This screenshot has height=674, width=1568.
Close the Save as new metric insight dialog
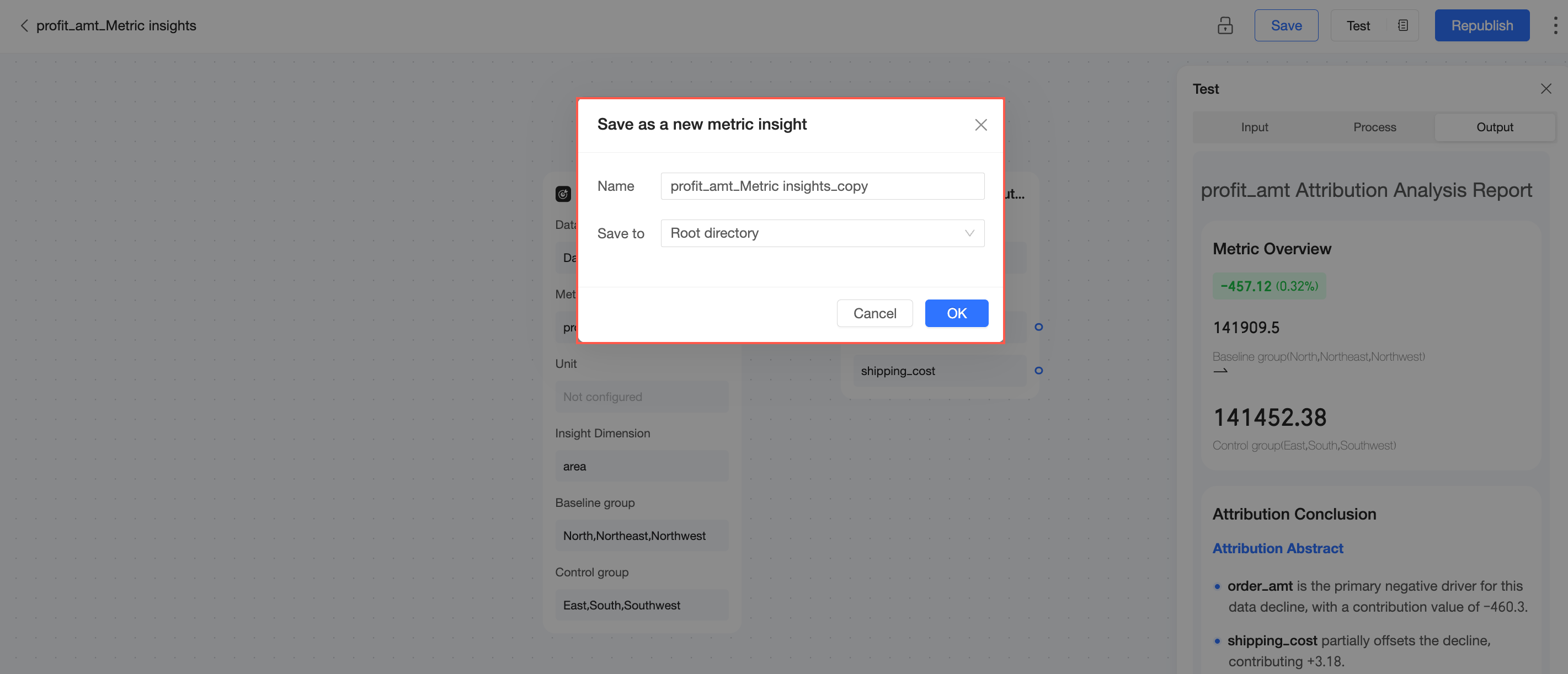pos(980,125)
